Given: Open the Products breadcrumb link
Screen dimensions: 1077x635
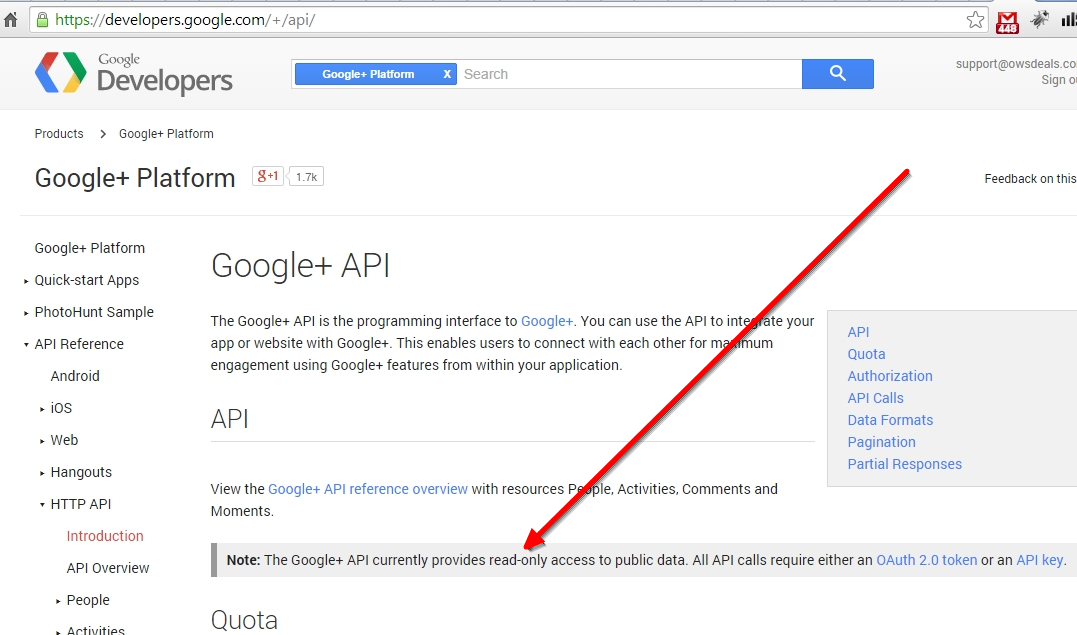Looking at the screenshot, I should coord(59,134).
